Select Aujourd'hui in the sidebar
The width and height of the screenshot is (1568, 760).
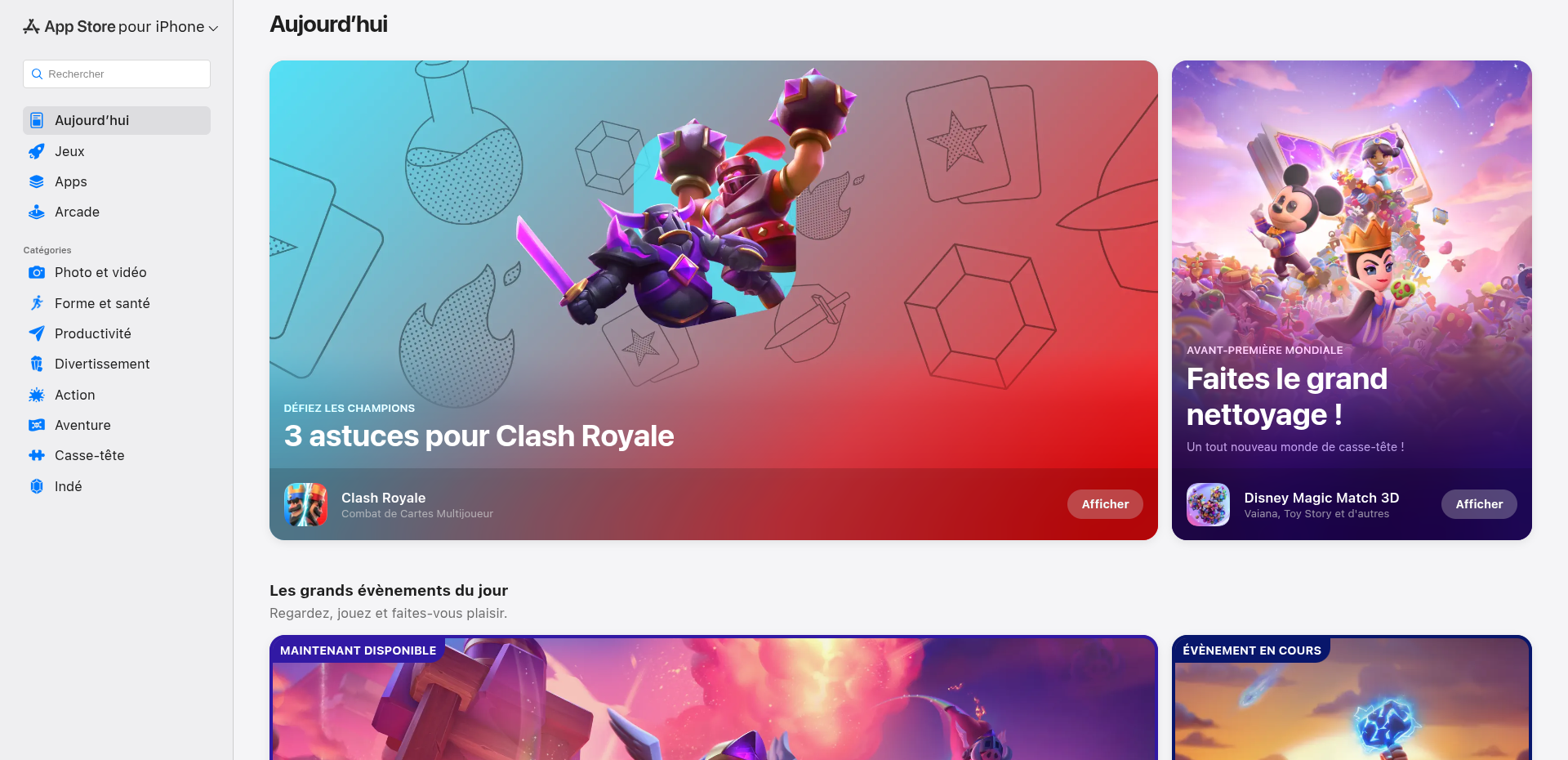click(117, 120)
